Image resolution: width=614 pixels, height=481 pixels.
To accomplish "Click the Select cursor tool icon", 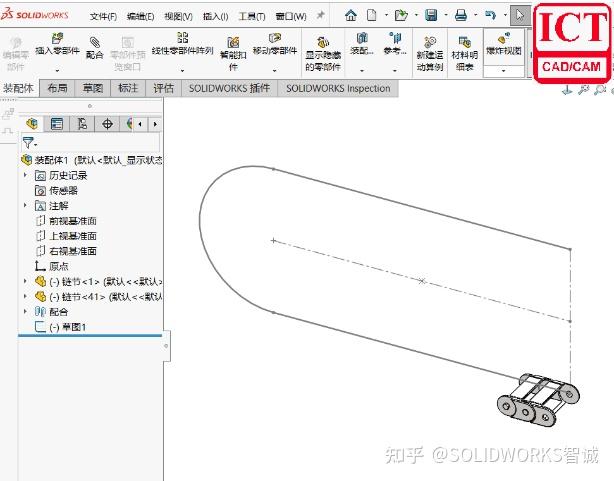I will coord(520,16).
